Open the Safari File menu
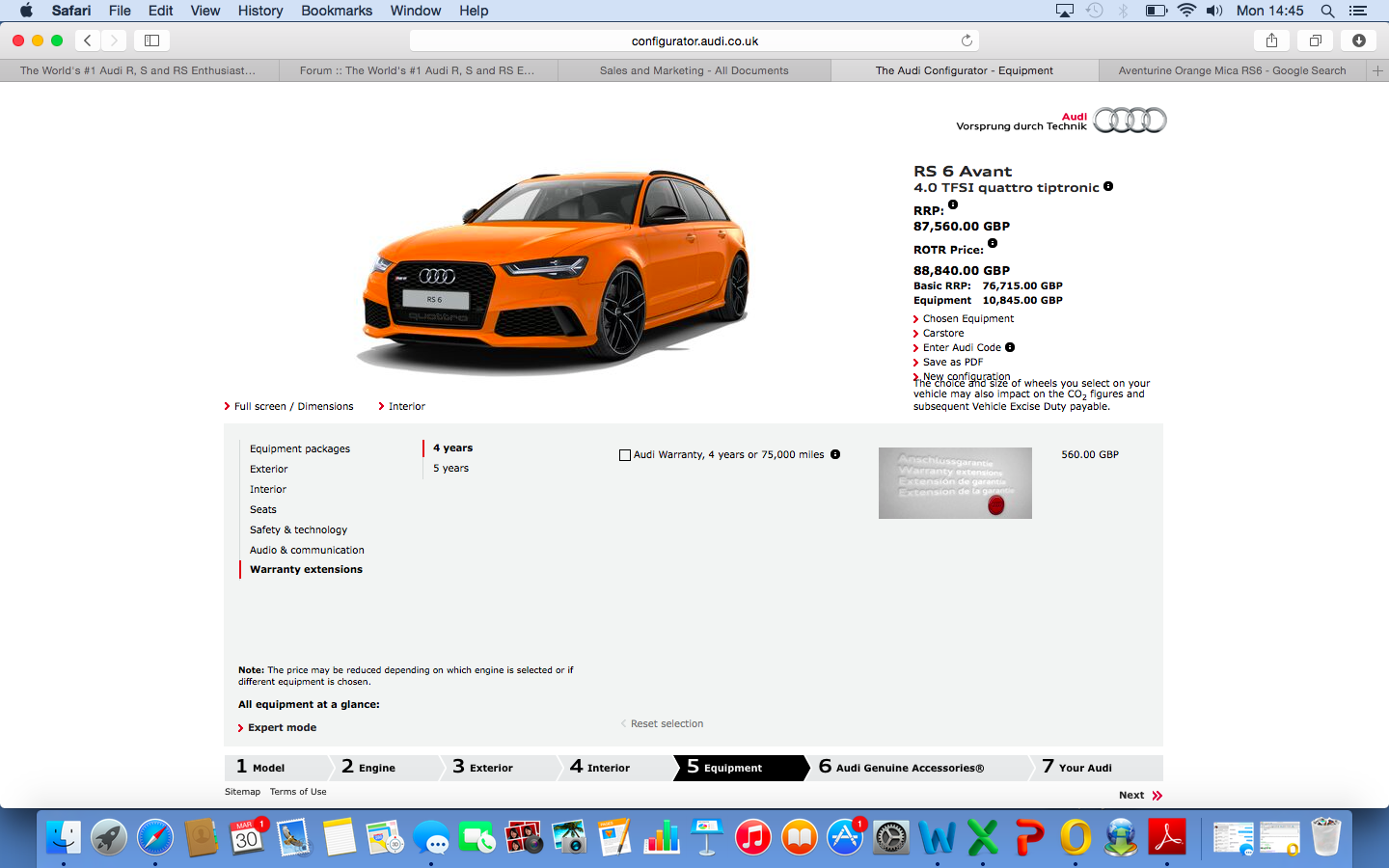This screenshot has width=1389, height=868. (x=120, y=11)
